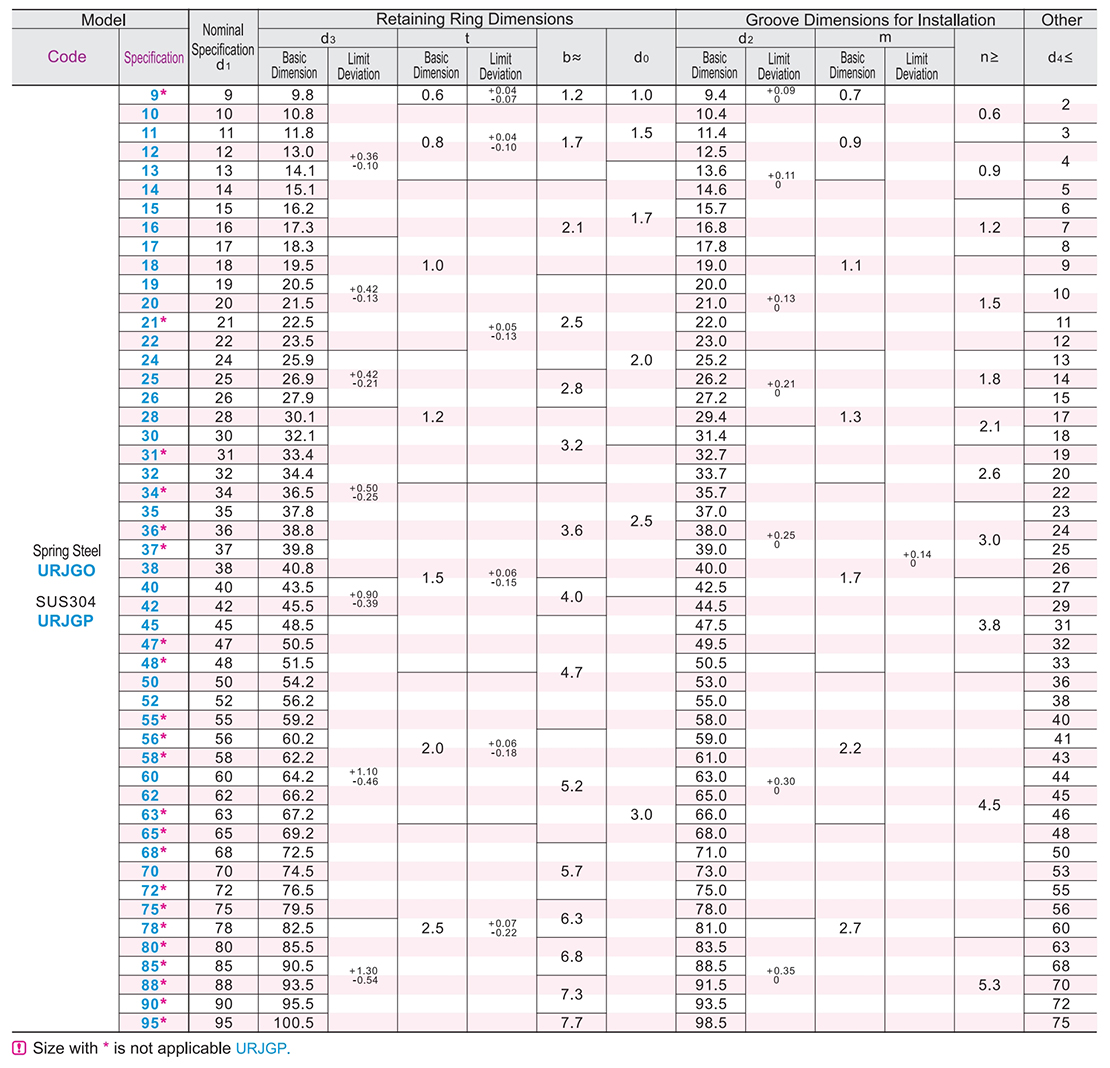Click the d3 tolerance +0.36 -0.10
Viewport: 1110px width, 1068px height.
click(x=364, y=161)
